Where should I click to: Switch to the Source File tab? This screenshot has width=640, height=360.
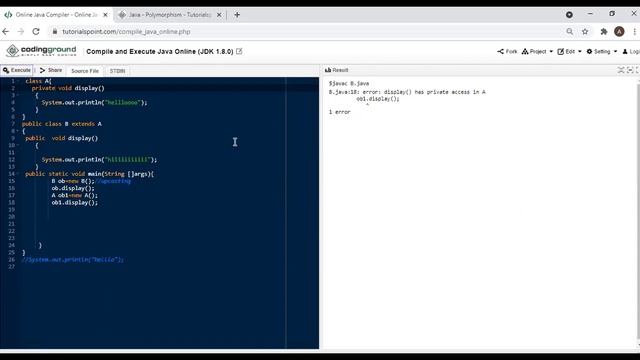85,71
